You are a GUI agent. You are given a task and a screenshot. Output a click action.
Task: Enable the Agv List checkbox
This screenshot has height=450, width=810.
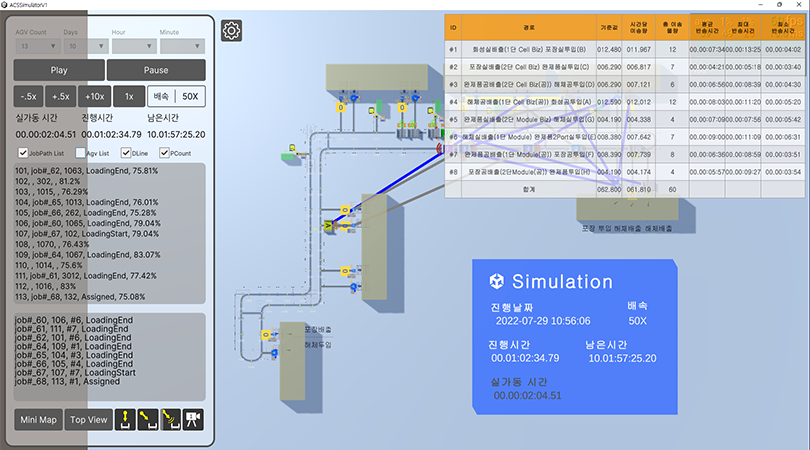pyautogui.click(x=76, y=153)
